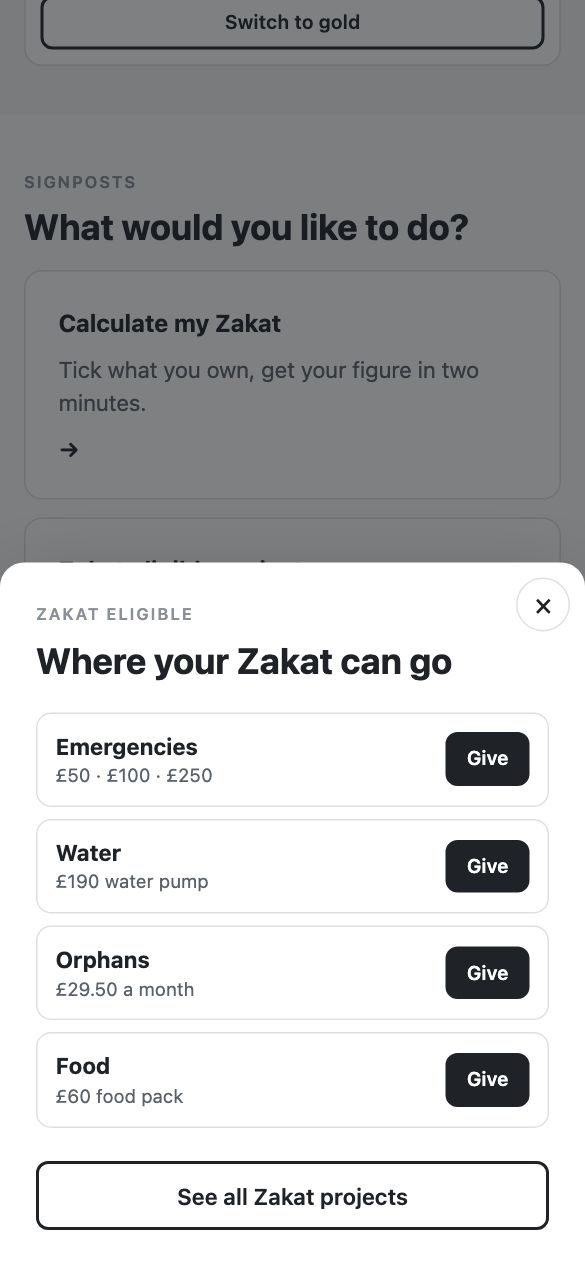This screenshot has height=1266, width=585.
Task: Click the £29.50 a month text
Action: (125, 989)
